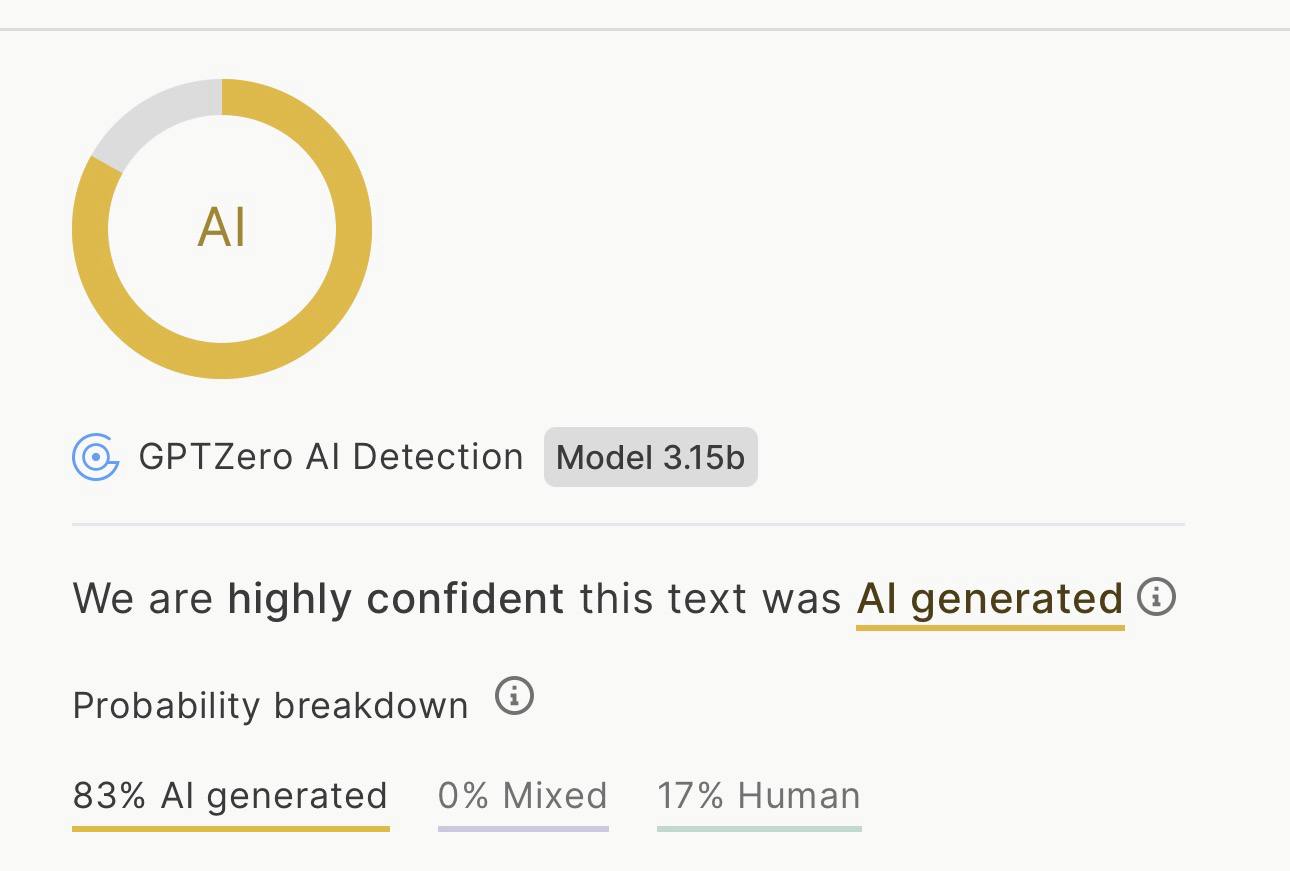Screen dimensions: 1290x871
Task: Select the 17% Human breakdown item
Action: (x=759, y=796)
